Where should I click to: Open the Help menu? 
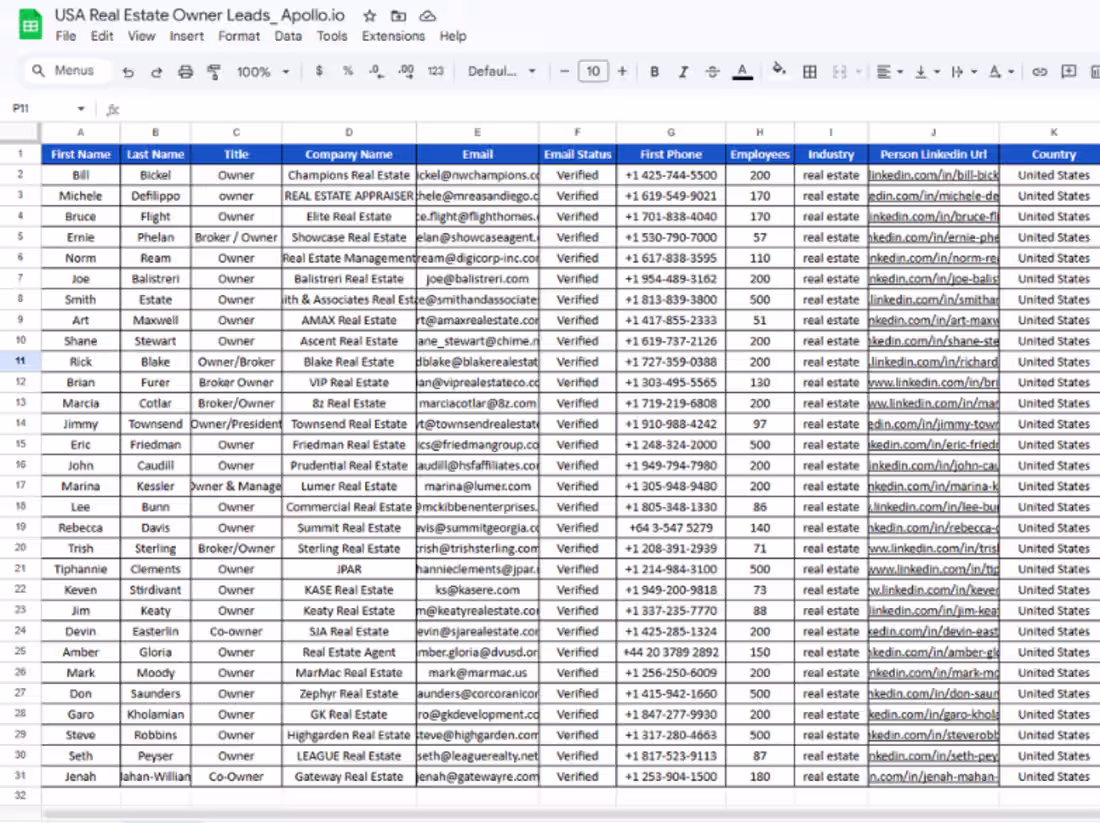pyautogui.click(x=452, y=36)
